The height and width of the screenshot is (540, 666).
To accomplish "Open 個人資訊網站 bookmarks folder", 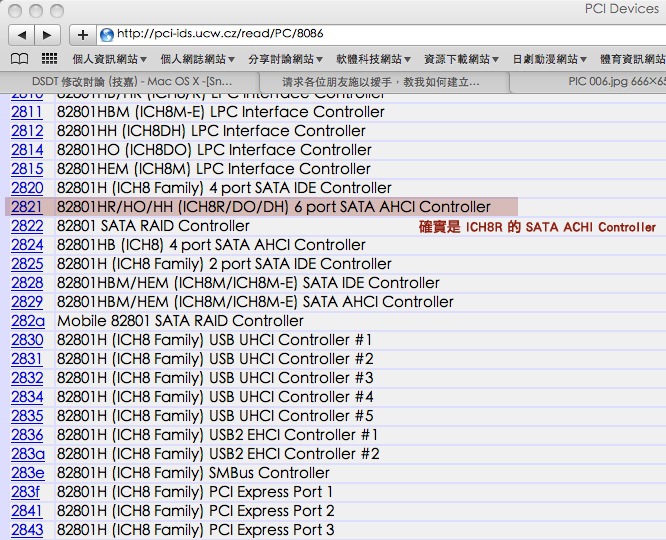I will [x=110, y=59].
